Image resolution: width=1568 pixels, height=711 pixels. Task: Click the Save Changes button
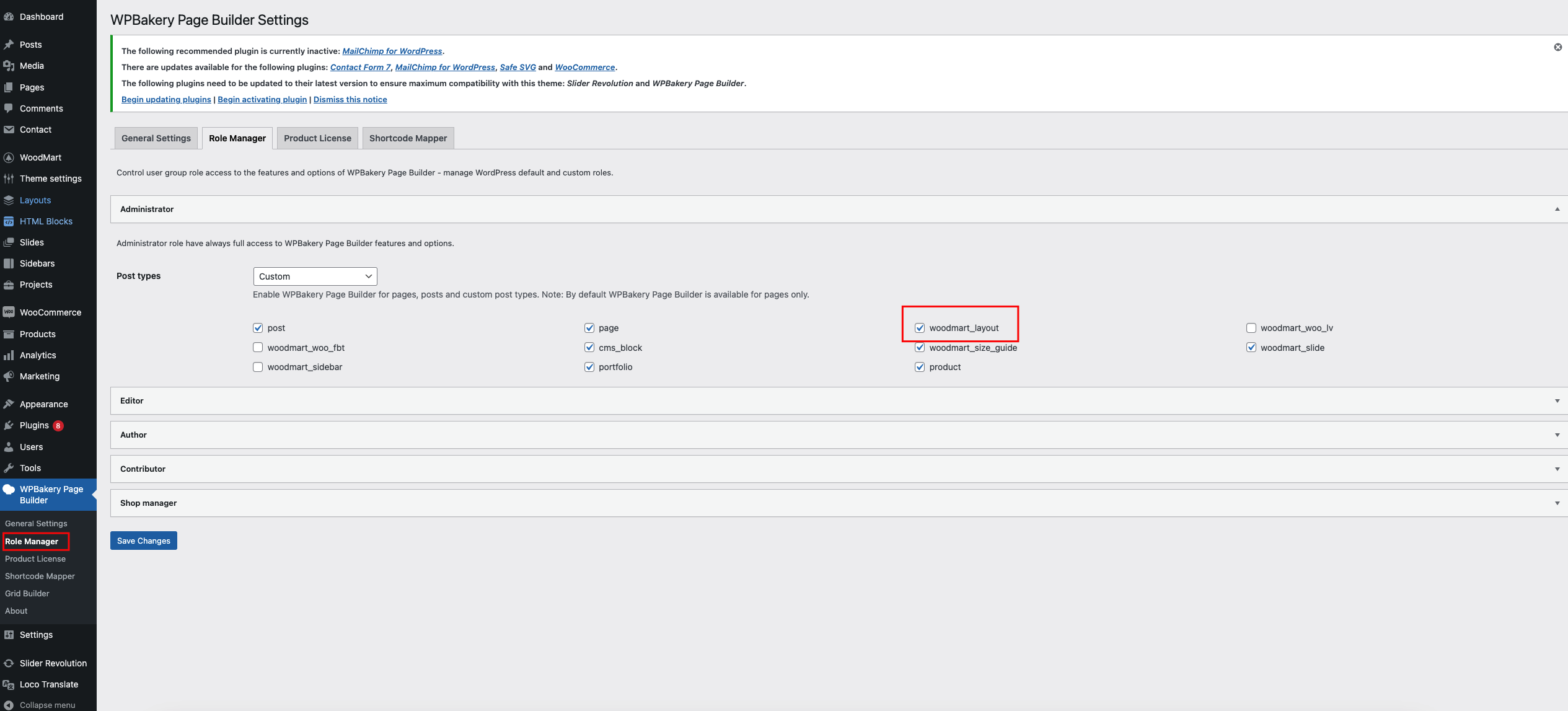(x=144, y=541)
